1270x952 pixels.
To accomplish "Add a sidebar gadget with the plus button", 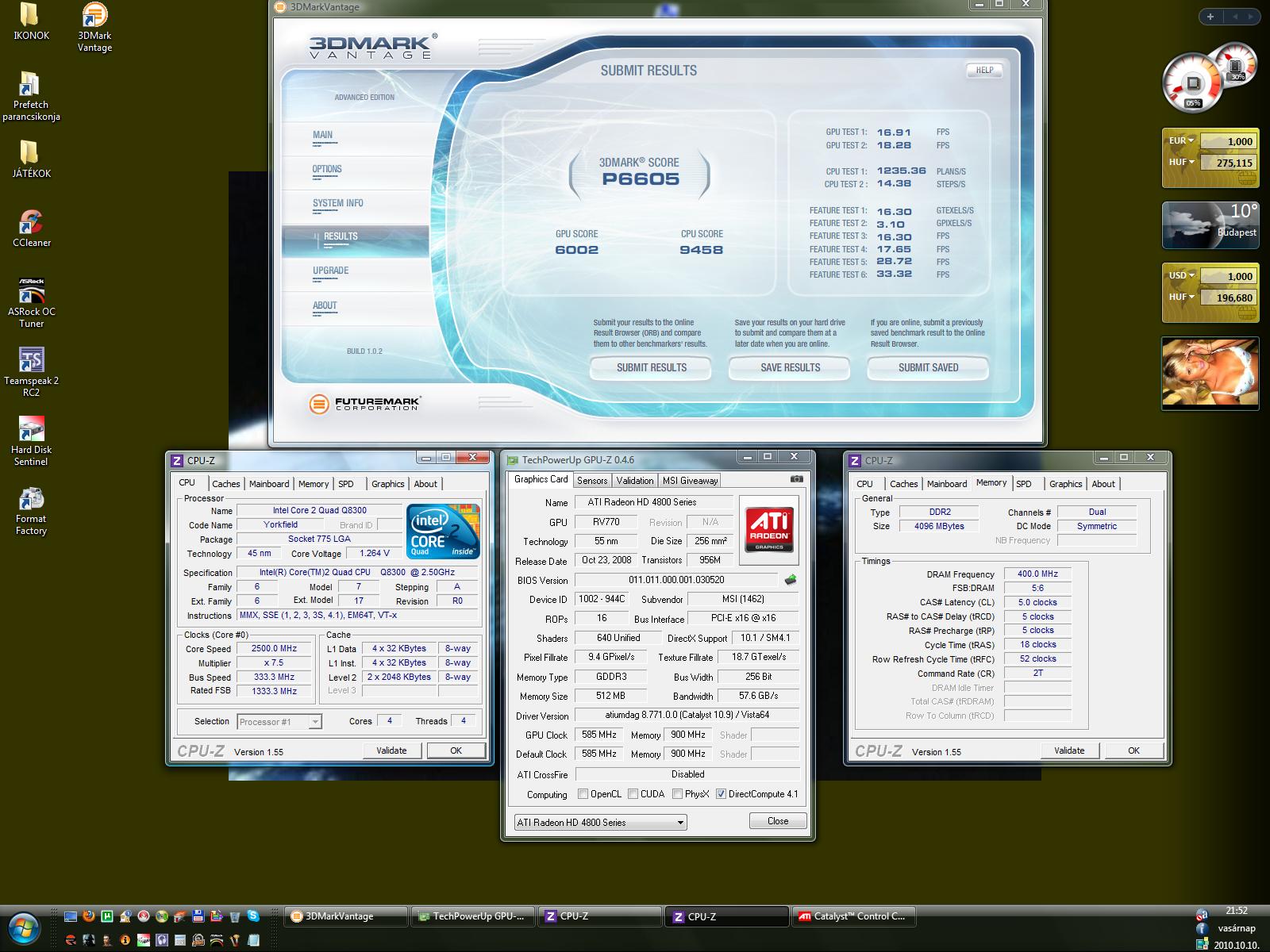I will (x=1210, y=17).
